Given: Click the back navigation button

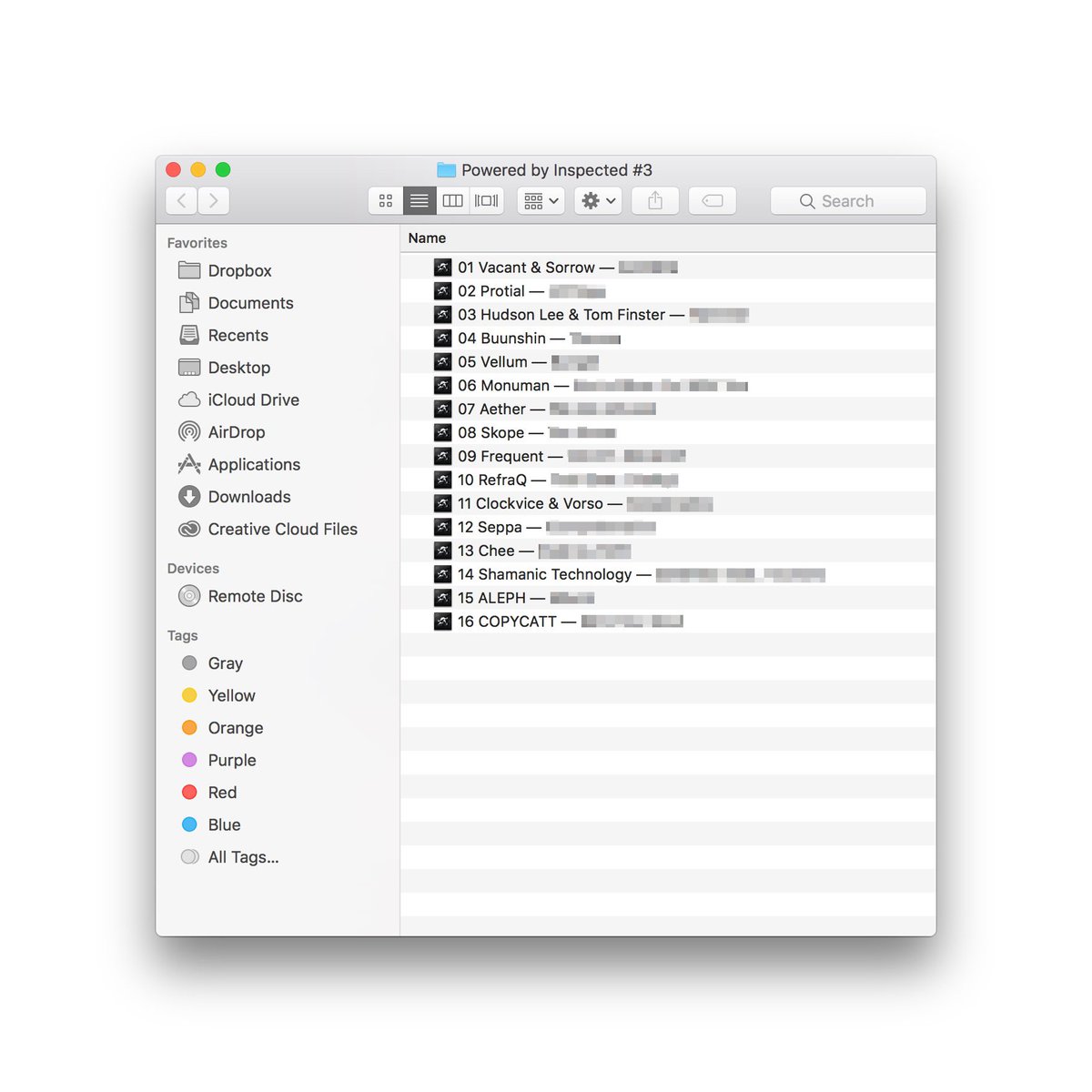Looking at the screenshot, I should 180,200.
